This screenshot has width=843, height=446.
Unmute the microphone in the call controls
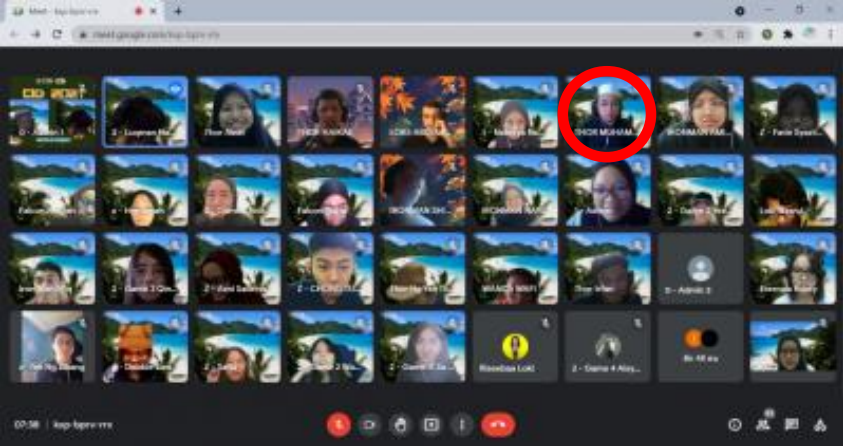pos(339,424)
